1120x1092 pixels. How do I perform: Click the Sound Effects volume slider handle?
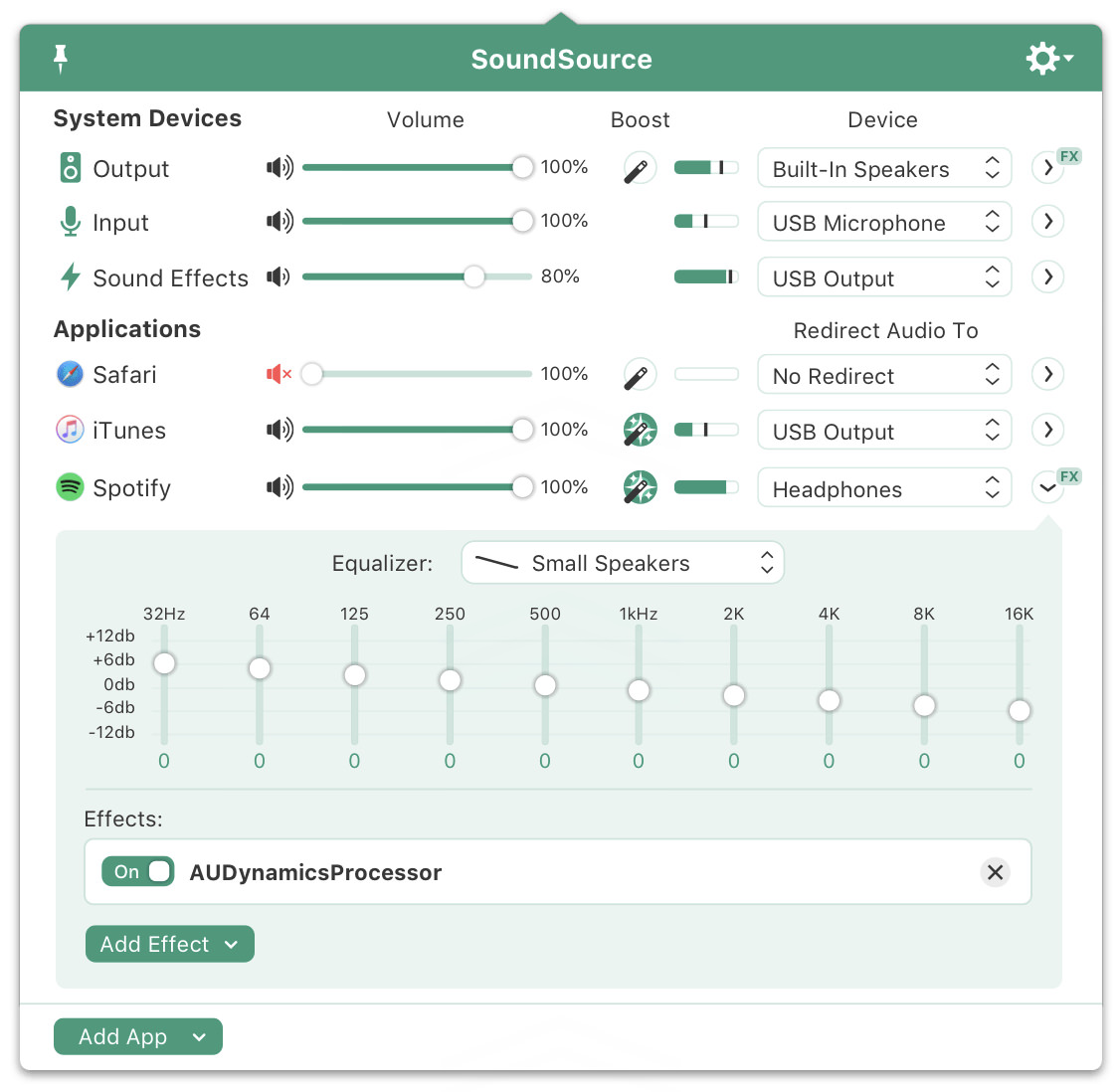pos(473,276)
